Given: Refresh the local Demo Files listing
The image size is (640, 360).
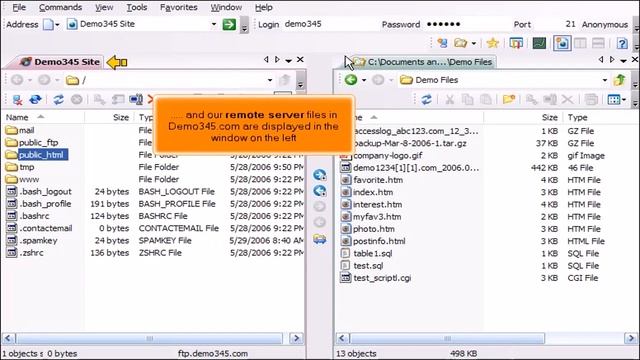Looking at the screenshot, I should (426, 99).
